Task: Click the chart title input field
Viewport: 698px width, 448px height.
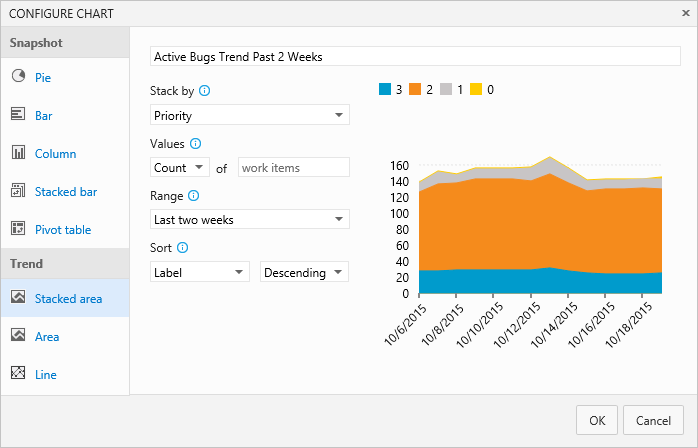Action: coord(415,57)
